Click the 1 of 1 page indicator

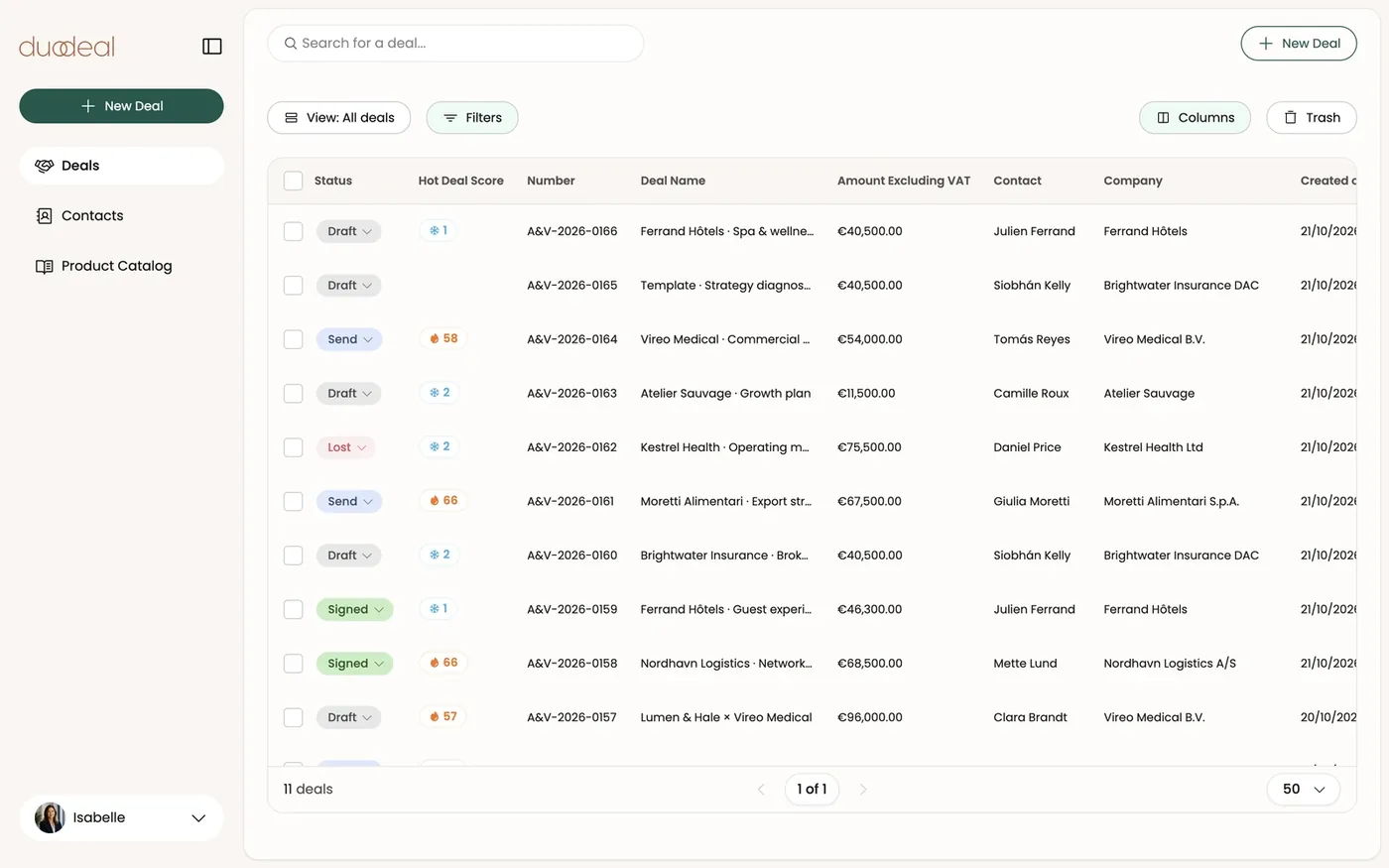pos(812,790)
